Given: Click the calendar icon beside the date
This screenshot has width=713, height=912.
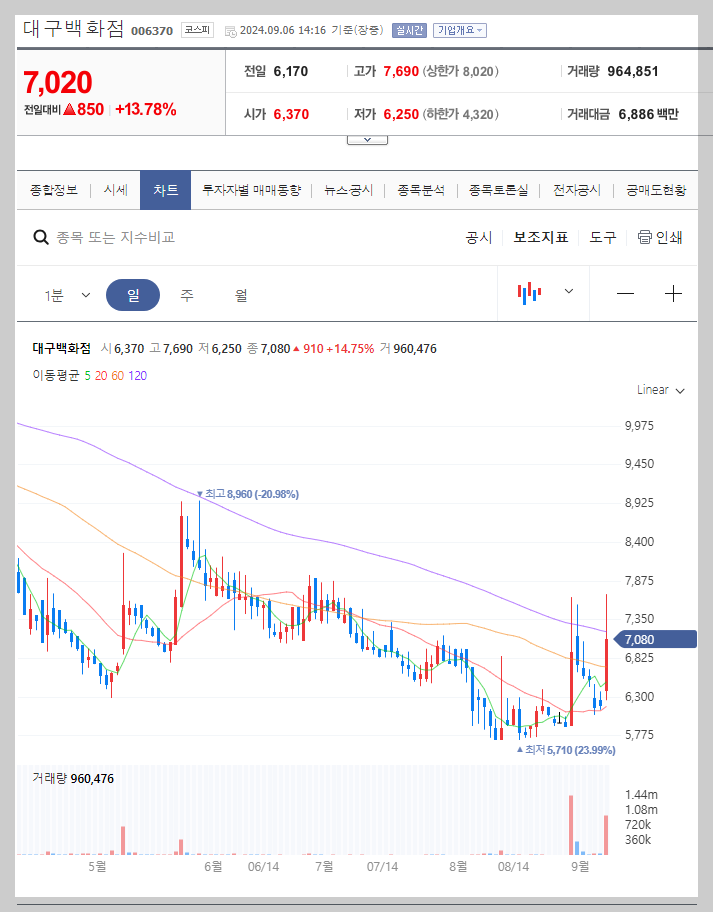Looking at the screenshot, I should tap(233, 31).
